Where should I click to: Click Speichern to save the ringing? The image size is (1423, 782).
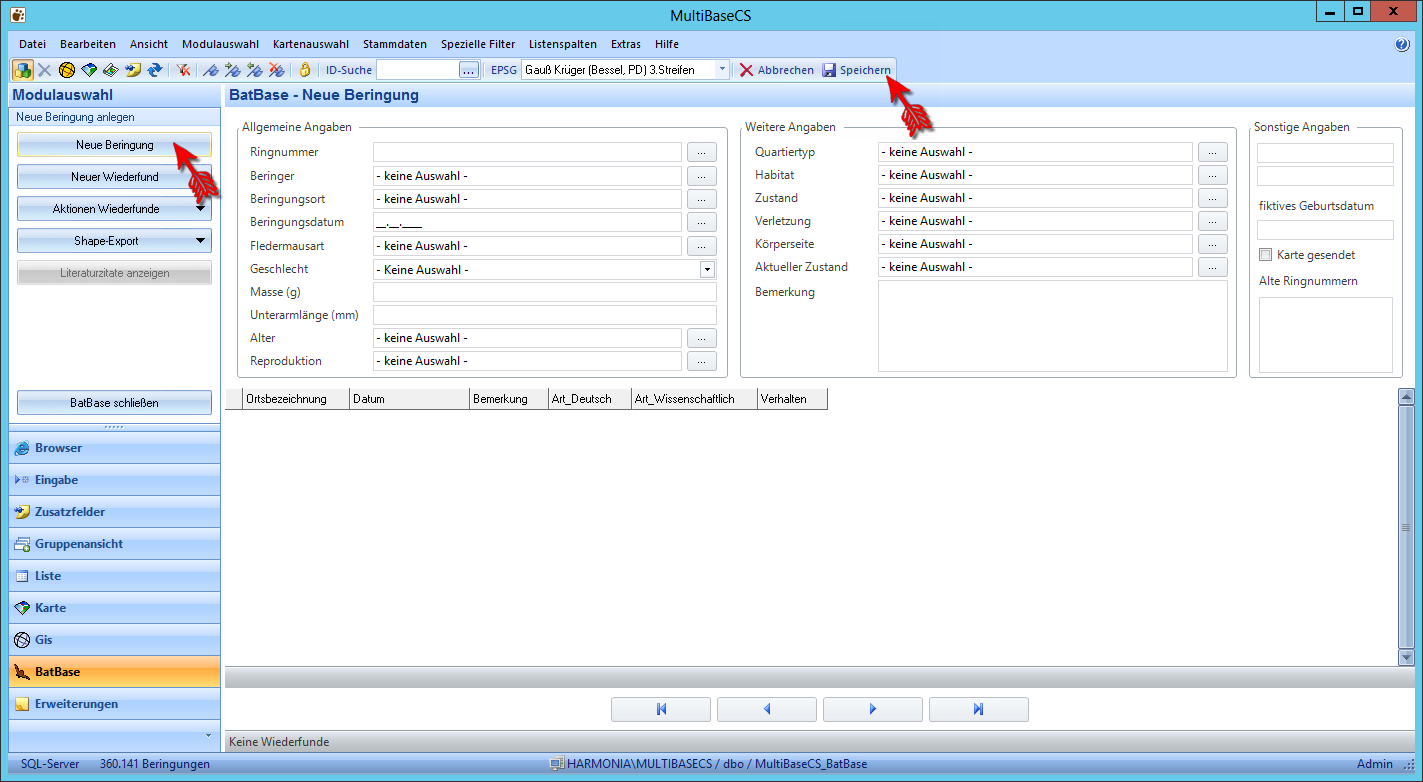(857, 70)
